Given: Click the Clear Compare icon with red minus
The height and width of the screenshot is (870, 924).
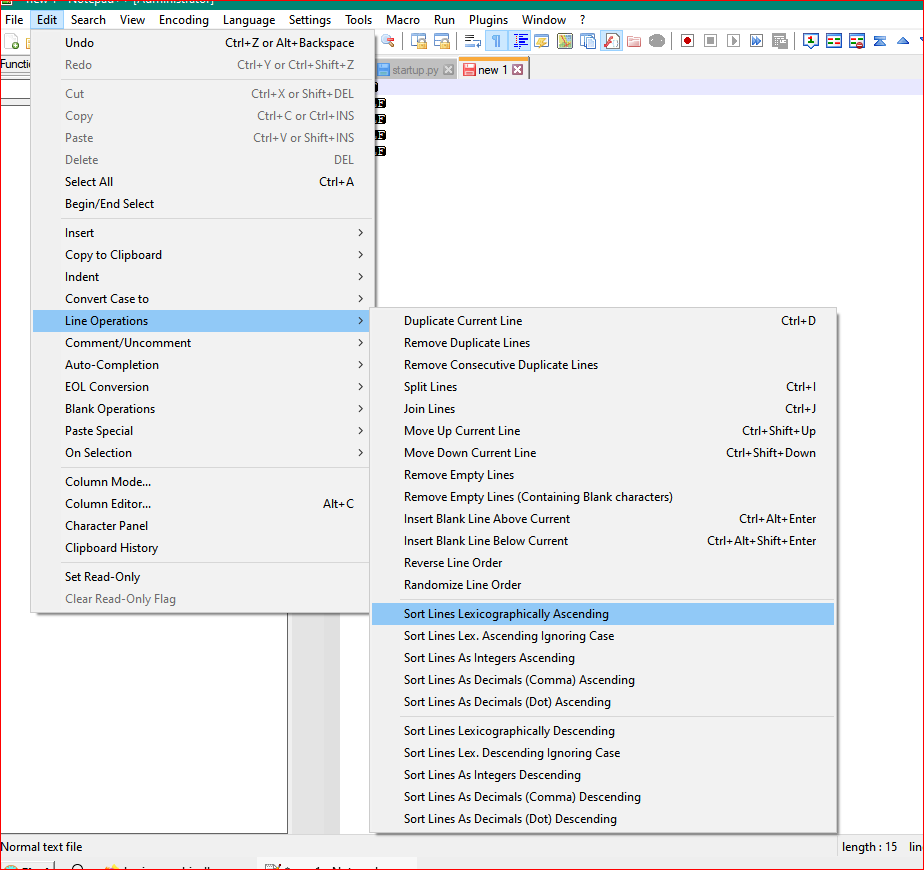Looking at the screenshot, I should coord(857,41).
